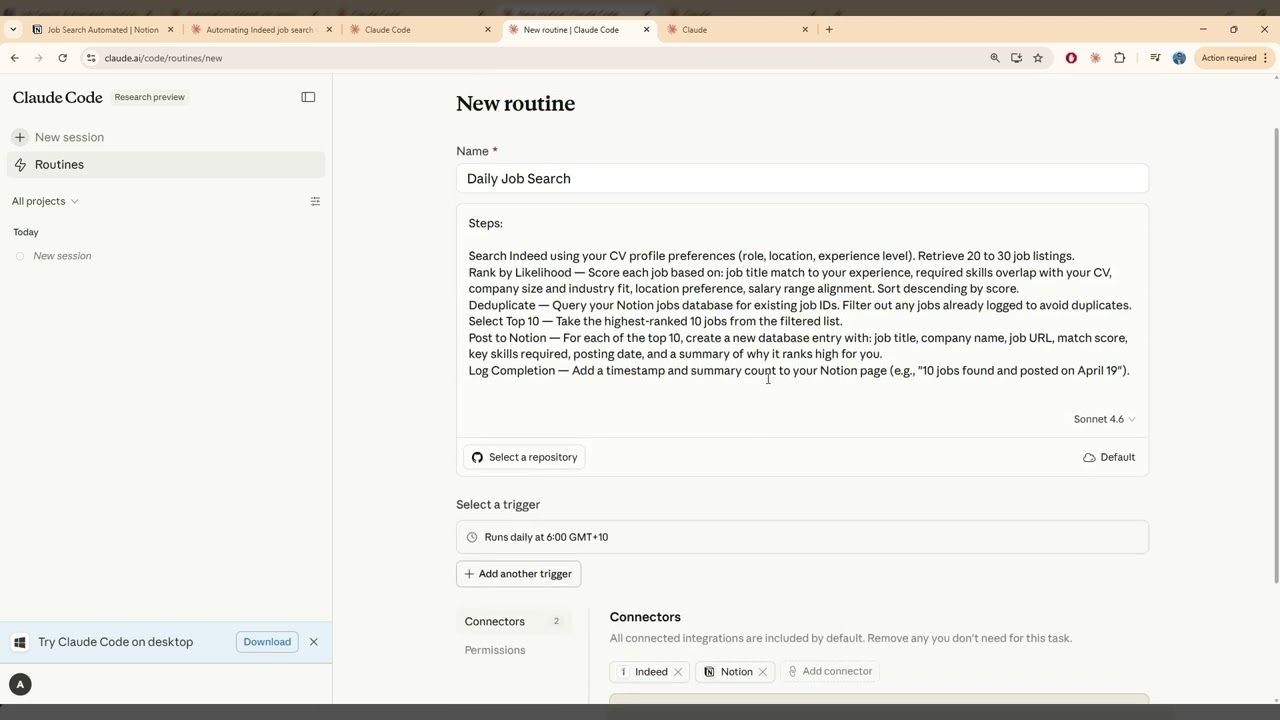Close the Claude browser tab
The image size is (1280, 720).
pos(805,30)
